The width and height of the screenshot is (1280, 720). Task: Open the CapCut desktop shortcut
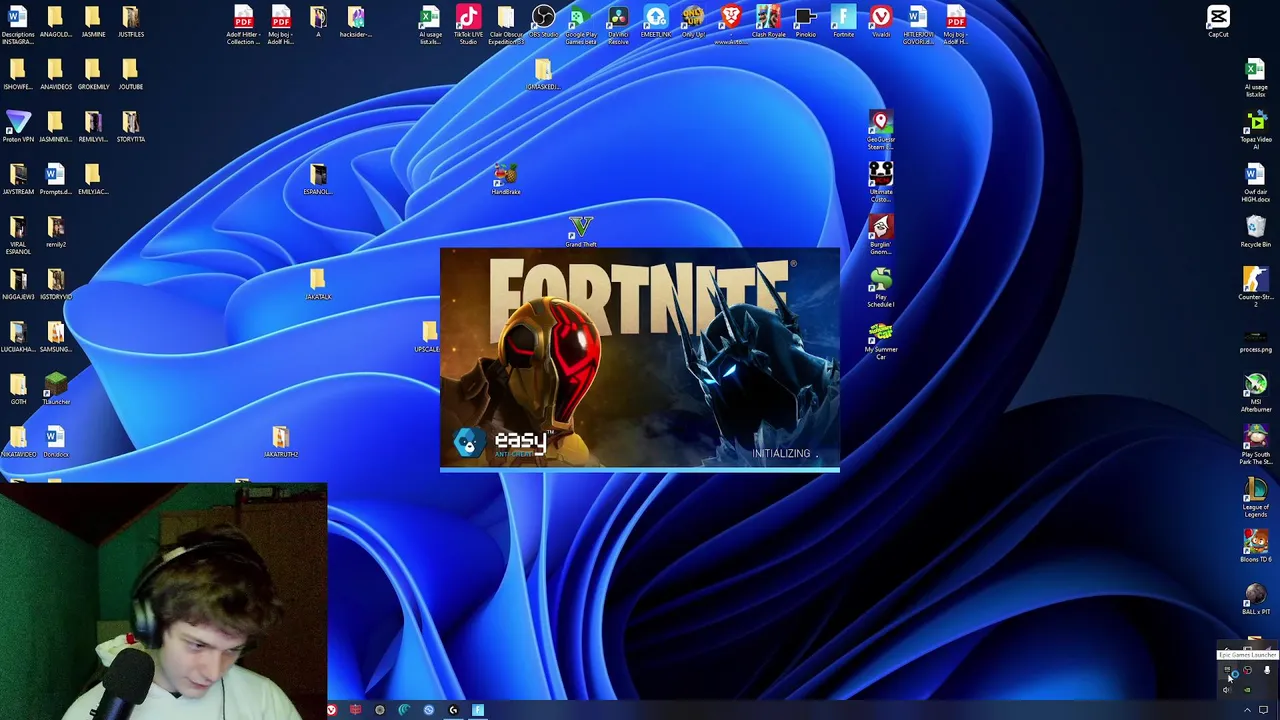(x=1218, y=22)
